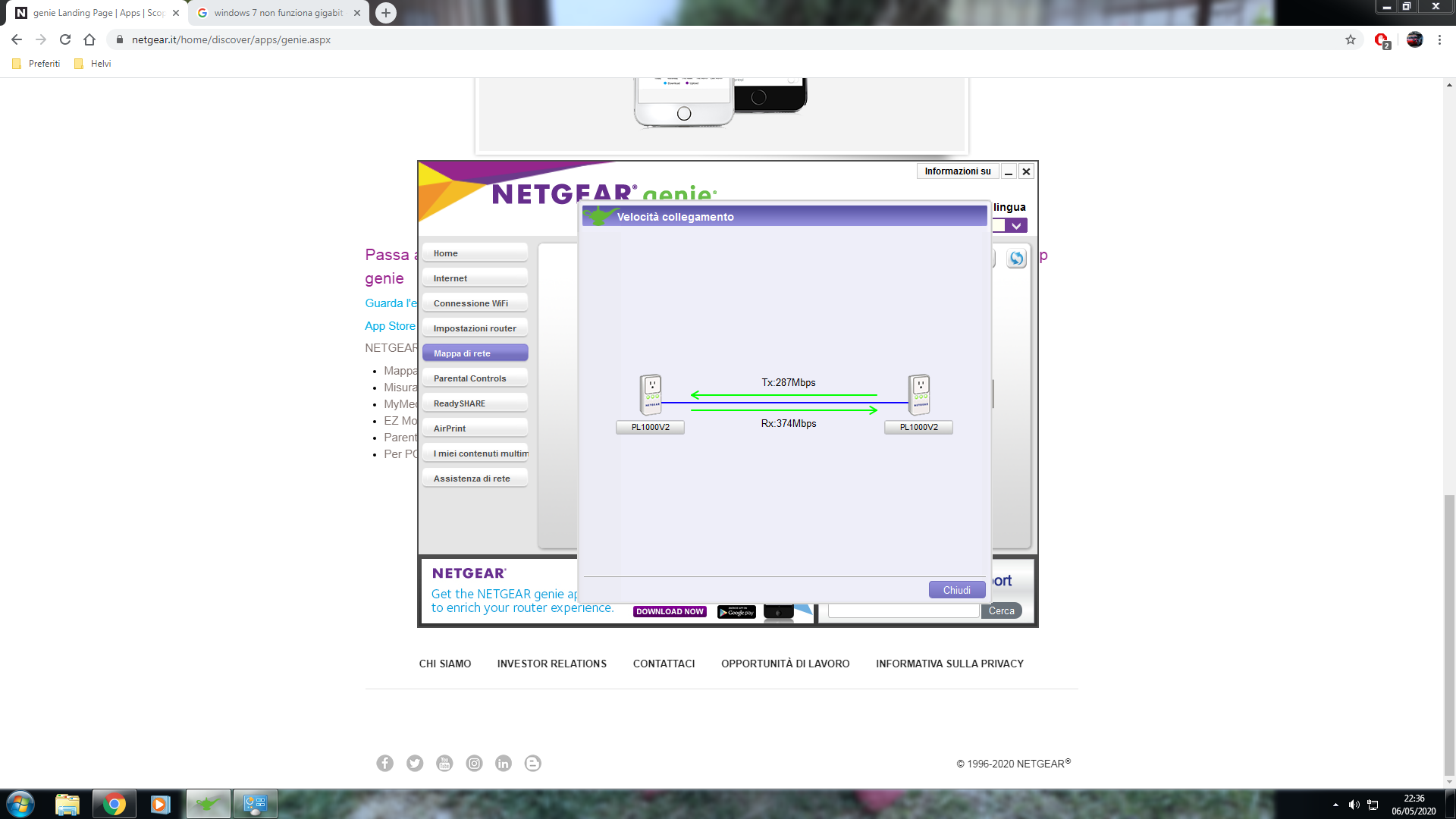This screenshot has height=819, width=1456.
Task: Expand the lingua language dropdown
Action: click(1015, 225)
